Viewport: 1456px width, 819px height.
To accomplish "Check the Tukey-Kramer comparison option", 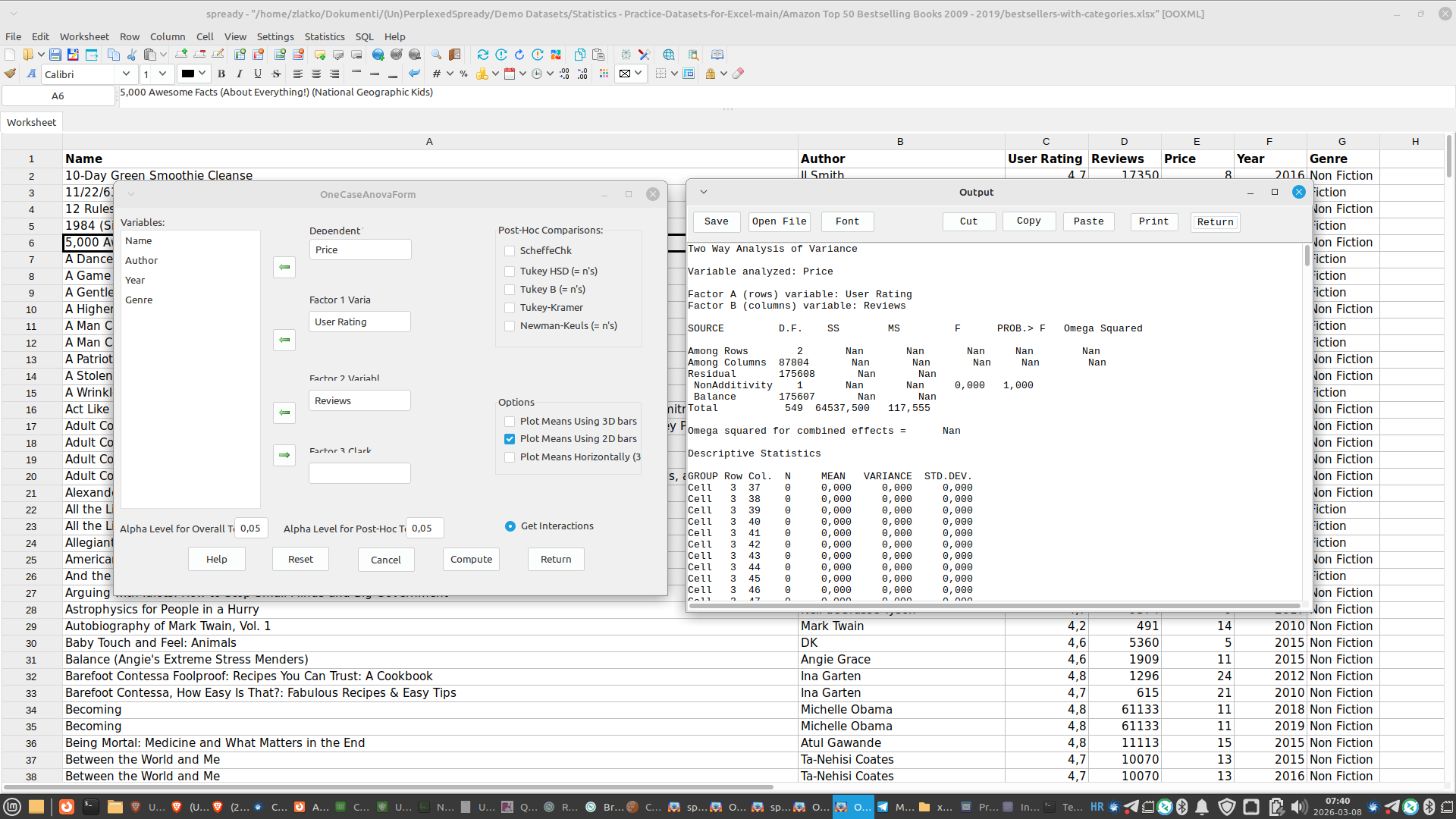I will 510,308.
